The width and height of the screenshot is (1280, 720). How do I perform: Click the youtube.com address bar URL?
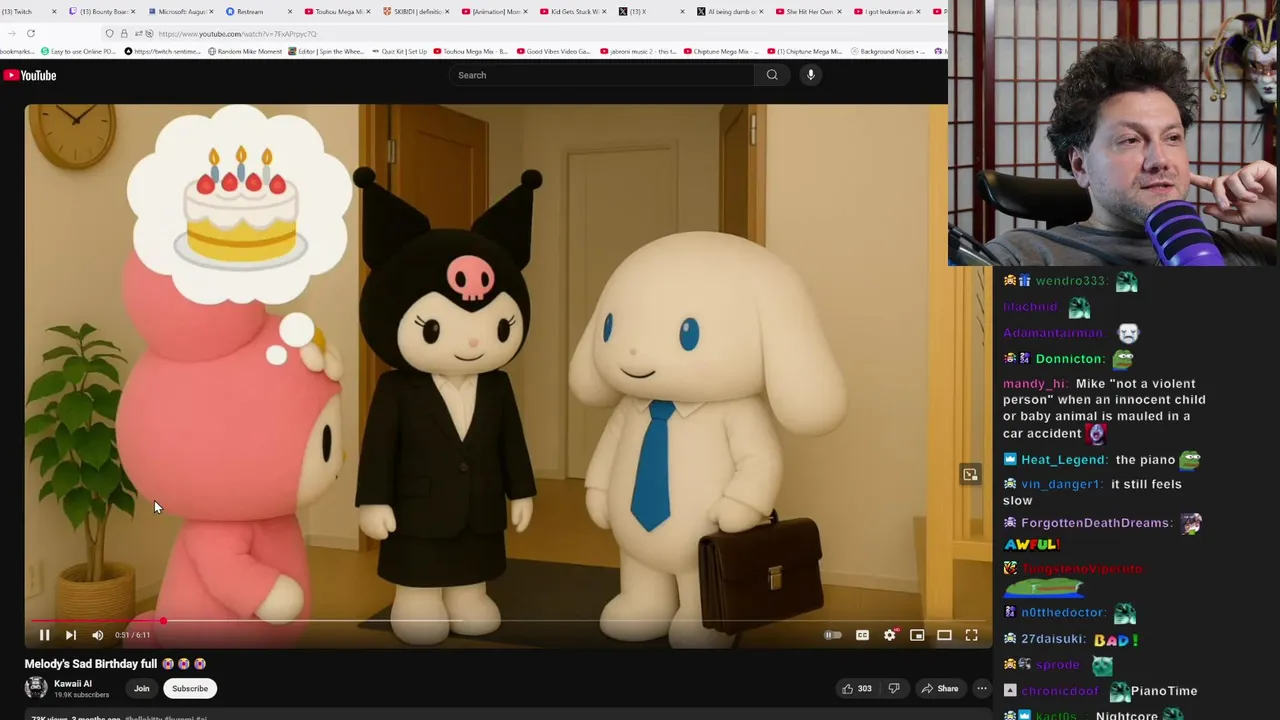point(237,34)
